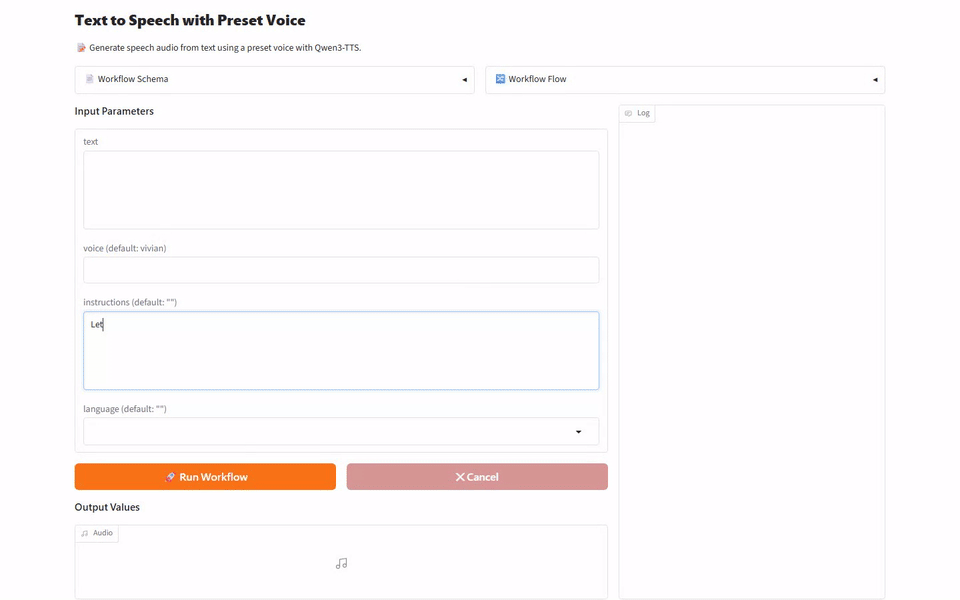This screenshot has height=600, width=960.
Task: Click the 'instructions (default: "")' label
Action: tap(130, 302)
